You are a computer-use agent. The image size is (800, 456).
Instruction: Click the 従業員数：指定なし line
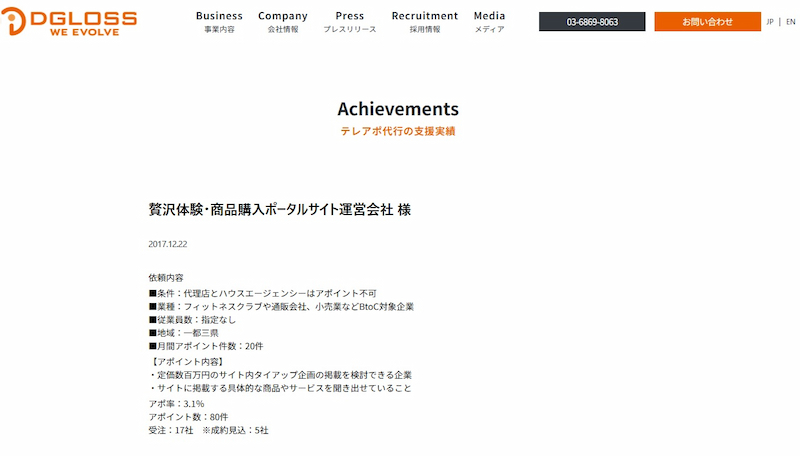click(x=192, y=320)
